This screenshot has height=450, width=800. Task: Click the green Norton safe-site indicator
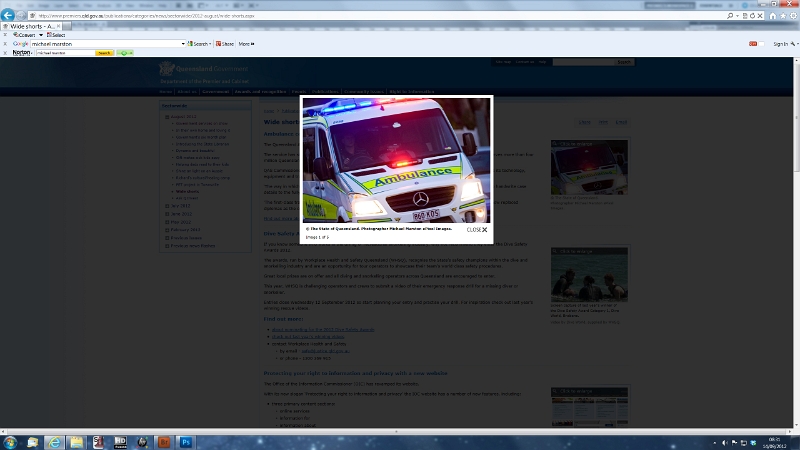tap(125, 53)
